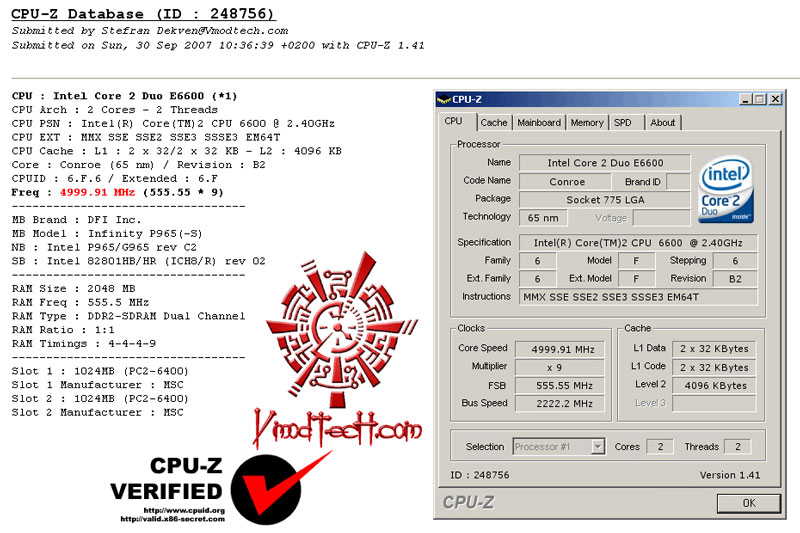The image size is (800, 533).
Task: Click the Stepping value 6
Action: 735,261
